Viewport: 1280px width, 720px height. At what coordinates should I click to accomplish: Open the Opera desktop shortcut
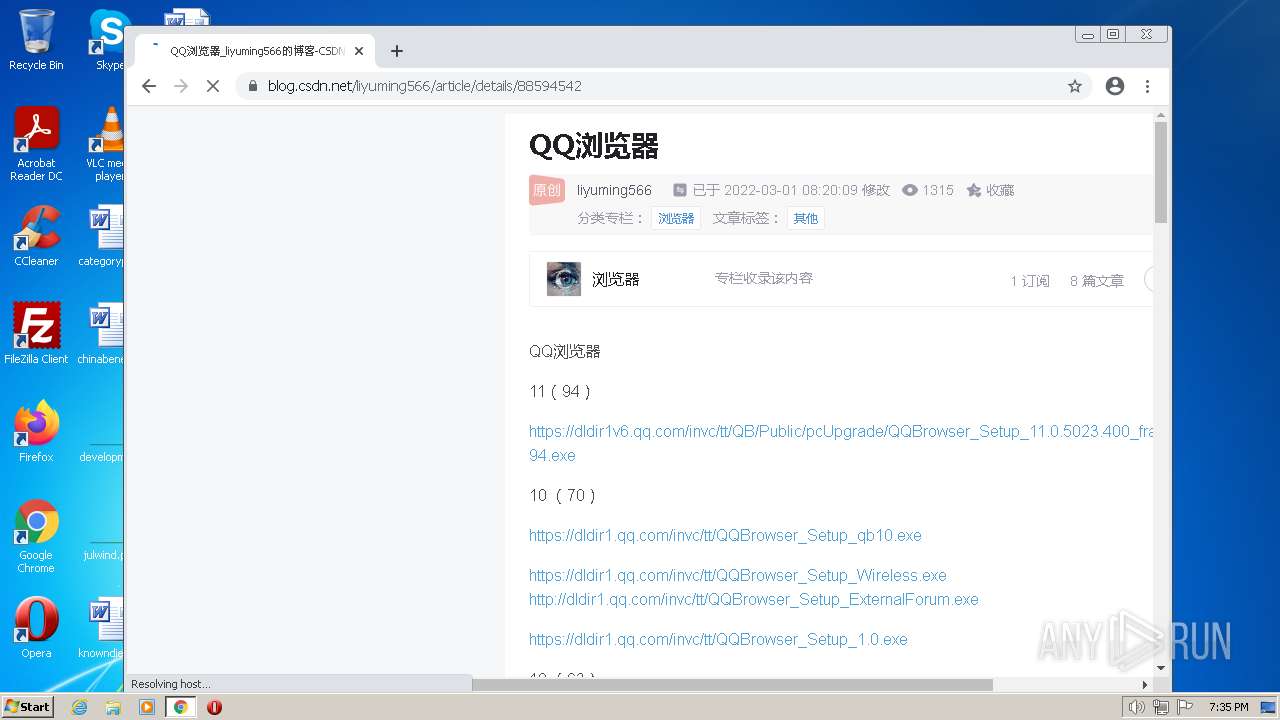tap(36, 627)
